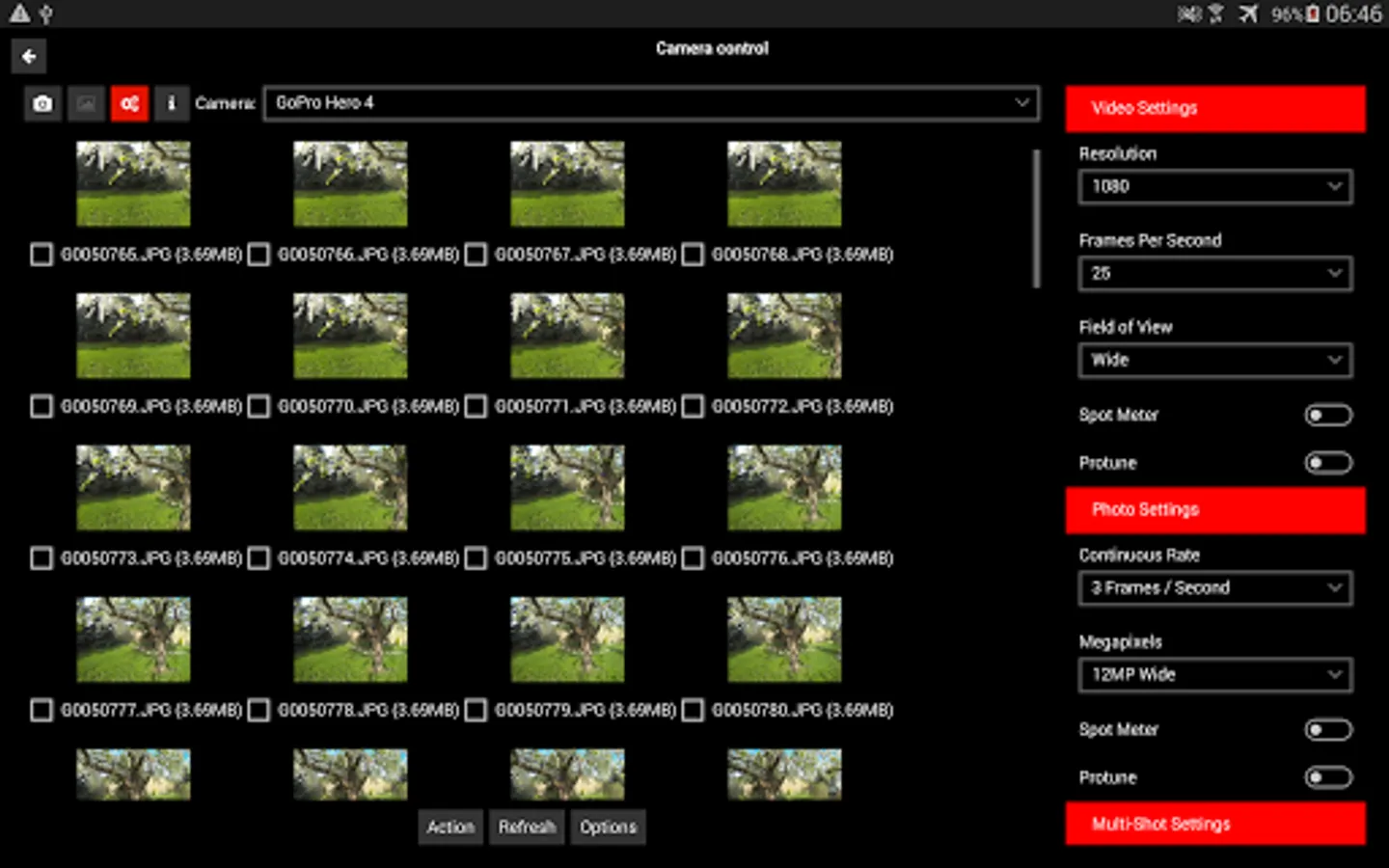
Task: Tap the airplane mode status icon
Action: [x=1248, y=14]
